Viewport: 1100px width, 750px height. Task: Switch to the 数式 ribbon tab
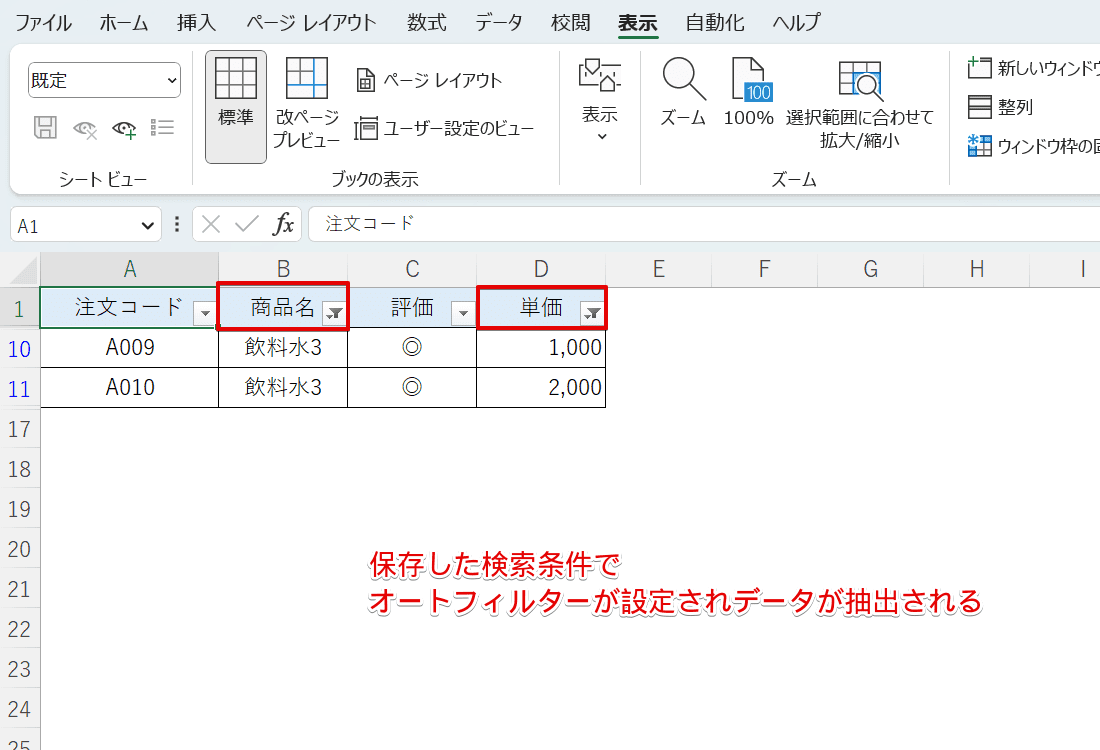coord(427,23)
